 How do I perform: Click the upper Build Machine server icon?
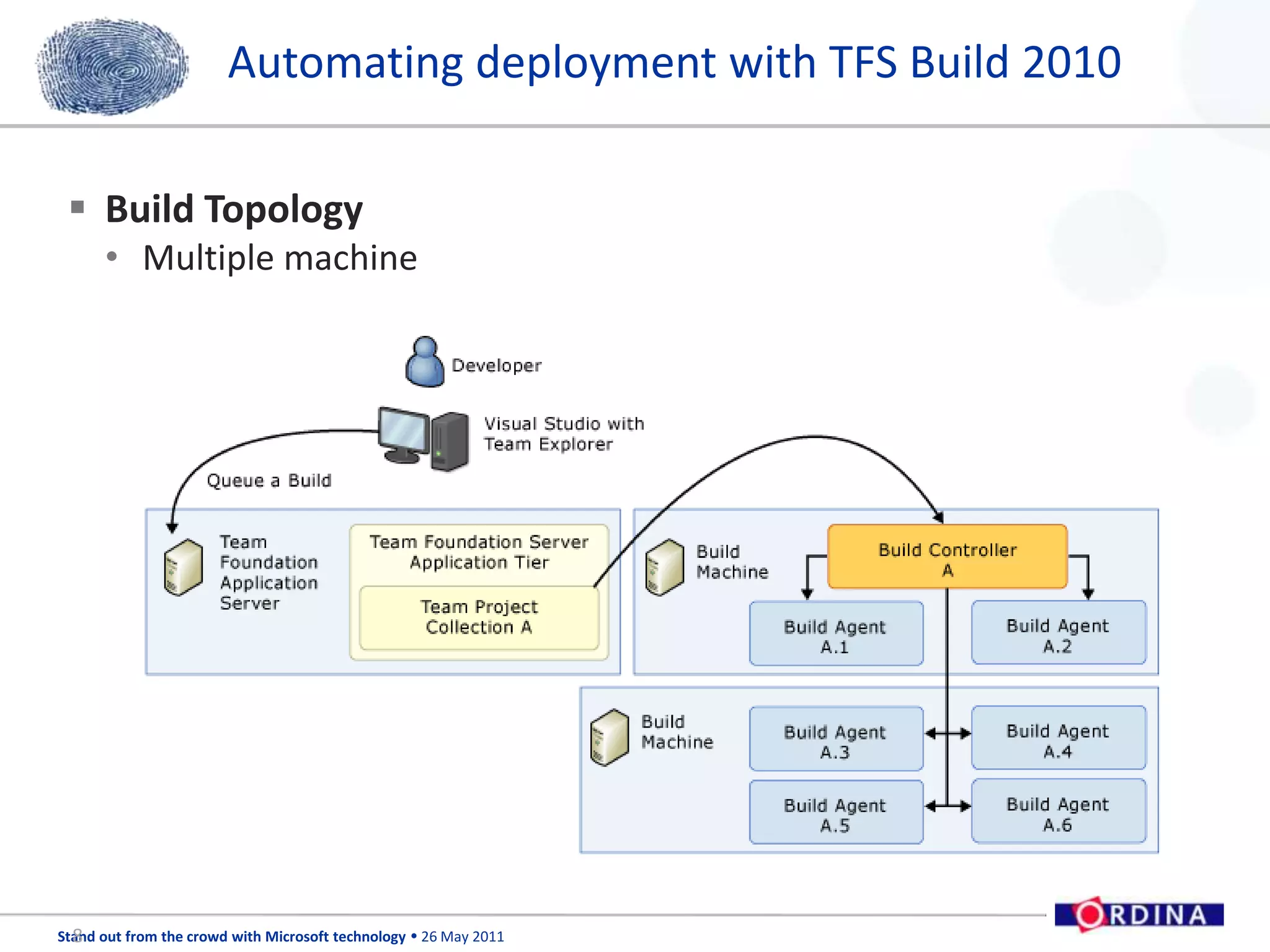click(x=664, y=567)
